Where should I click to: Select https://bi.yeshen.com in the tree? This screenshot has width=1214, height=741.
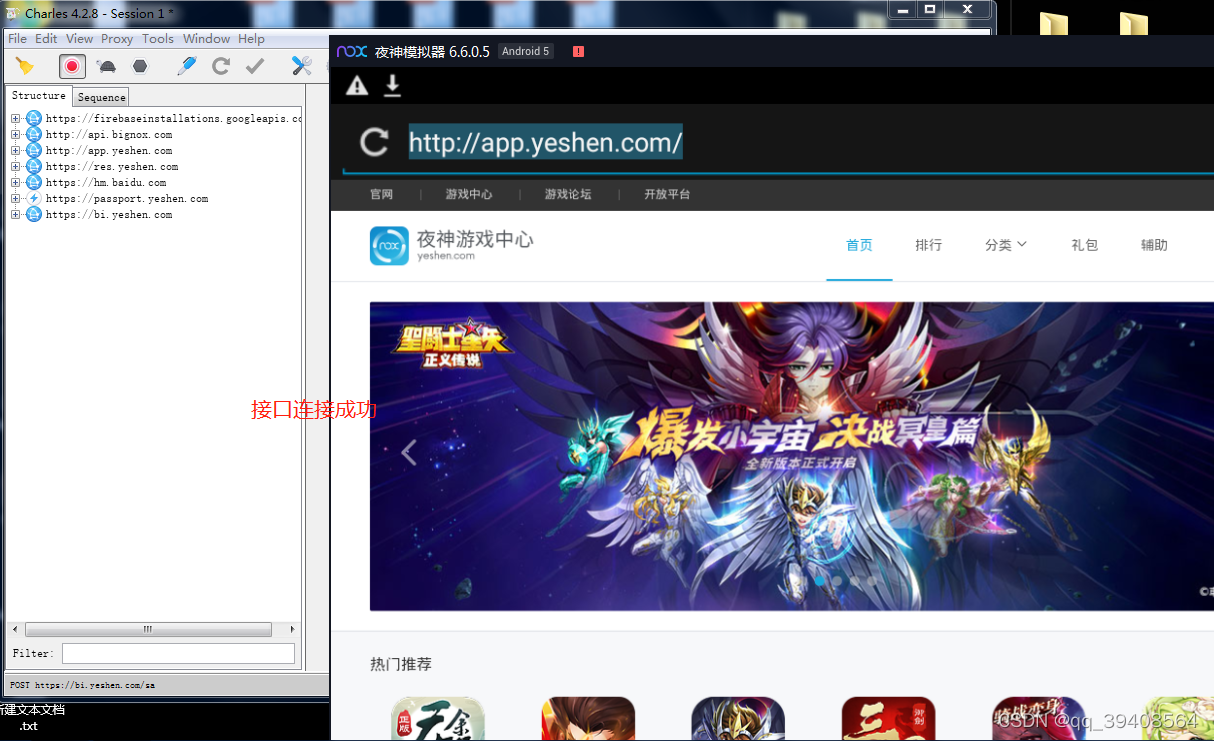click(109, 215)
